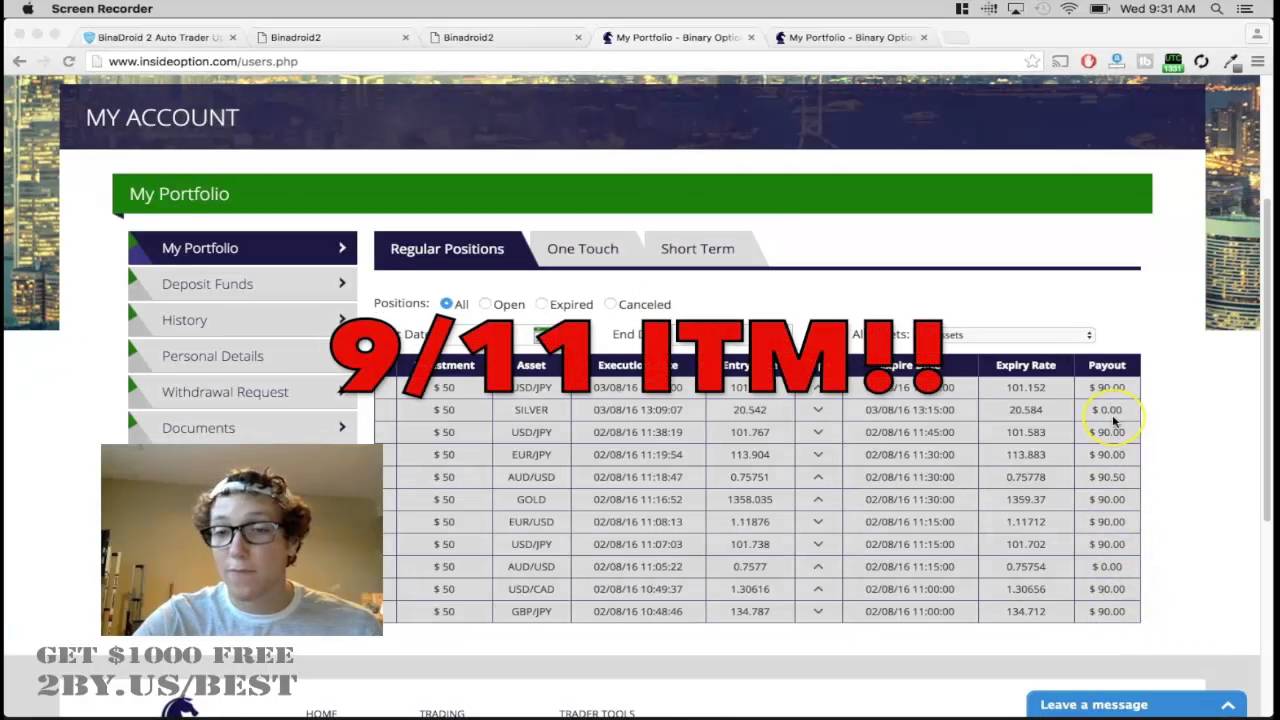Open Documents in the account sidebar
The width and height of the screenshot is (1280, 720).
click(x=242, y=428)
